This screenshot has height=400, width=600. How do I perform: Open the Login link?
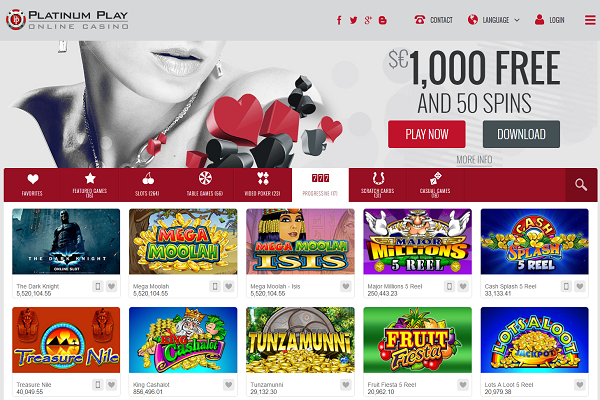(x=549, y=20)
